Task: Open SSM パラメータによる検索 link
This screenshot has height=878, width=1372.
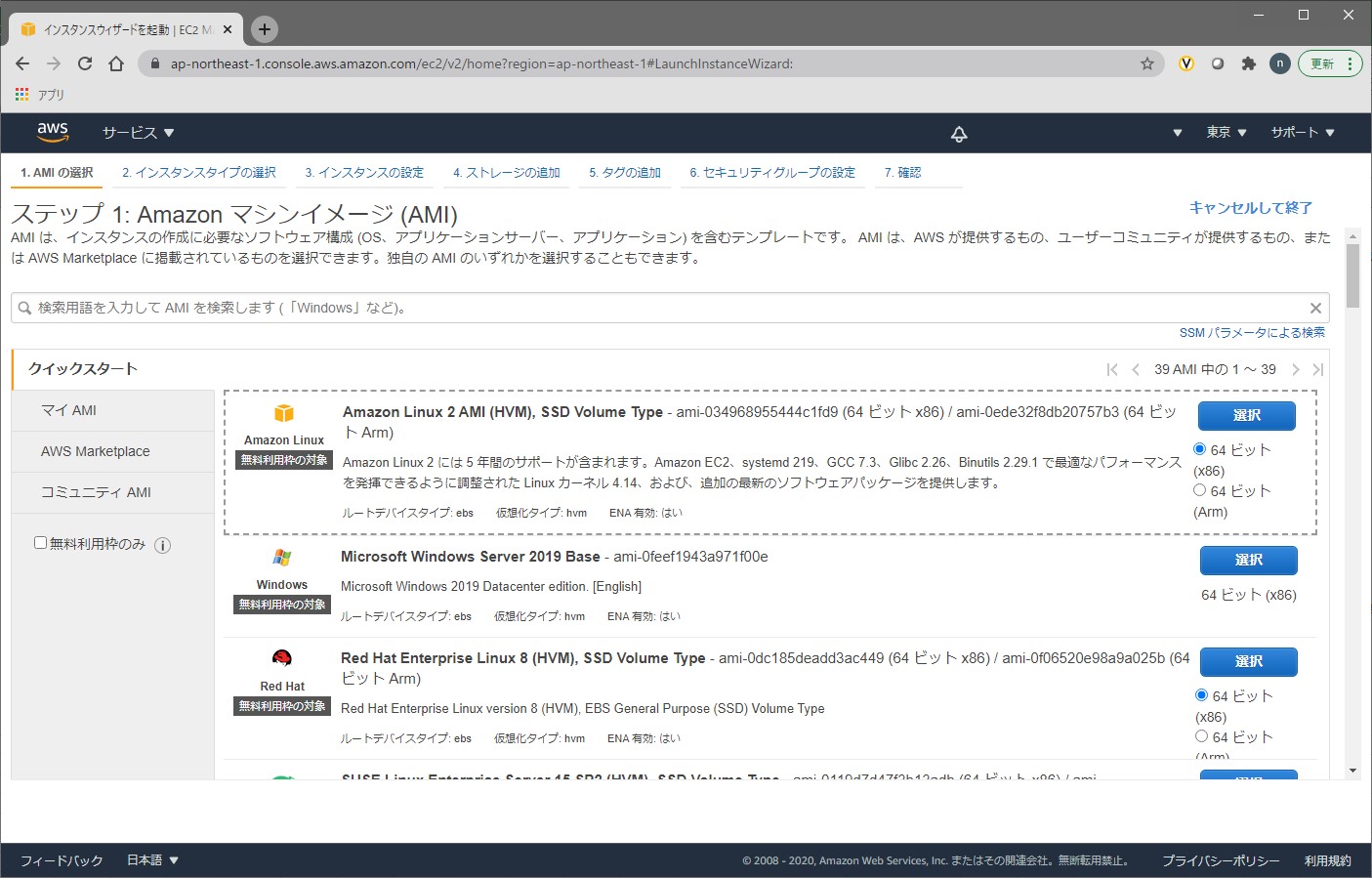Action: [x=1252, y=332]
